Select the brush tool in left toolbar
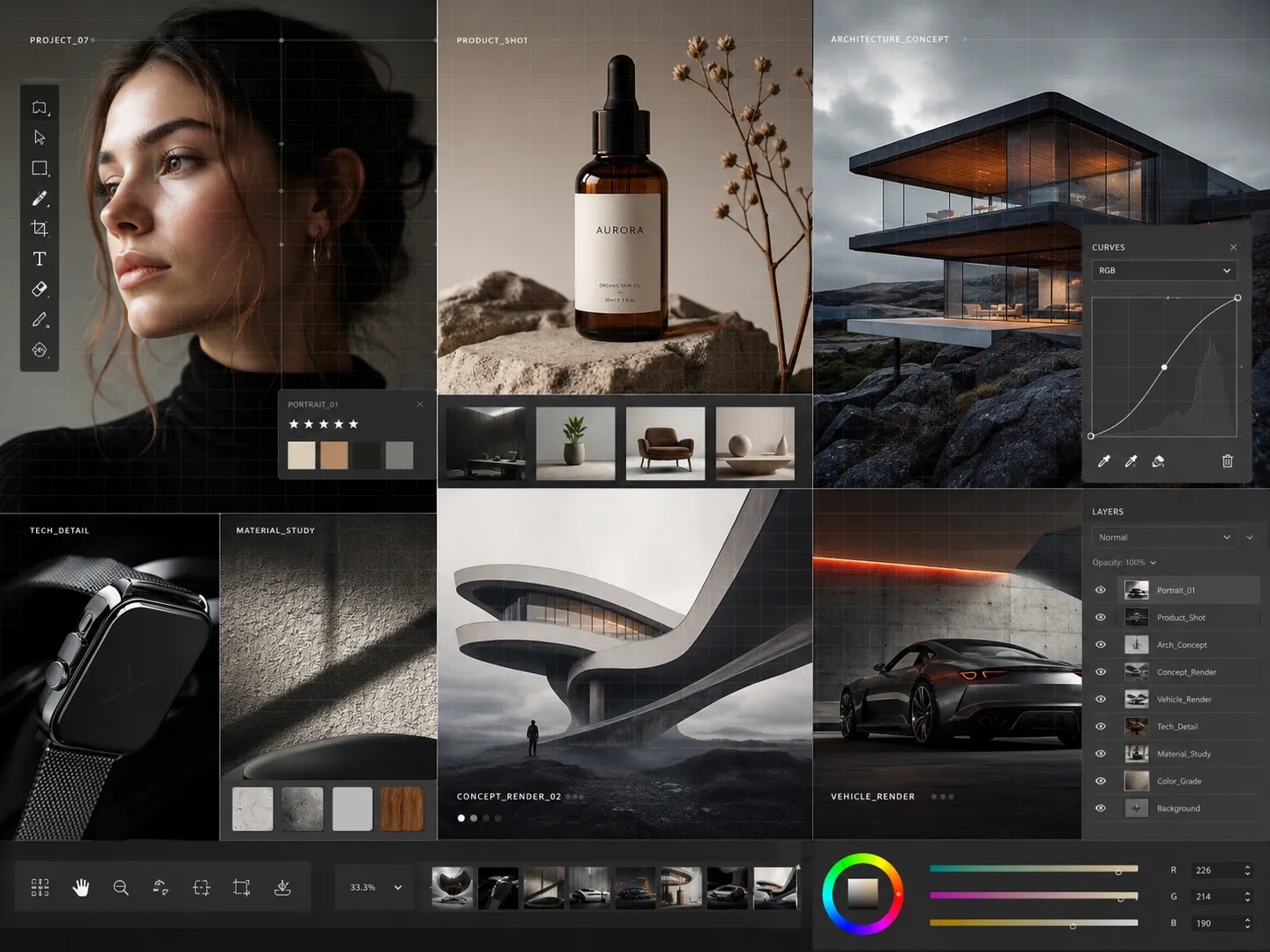Screen dimensions: 1270x952 pos(39,199)
